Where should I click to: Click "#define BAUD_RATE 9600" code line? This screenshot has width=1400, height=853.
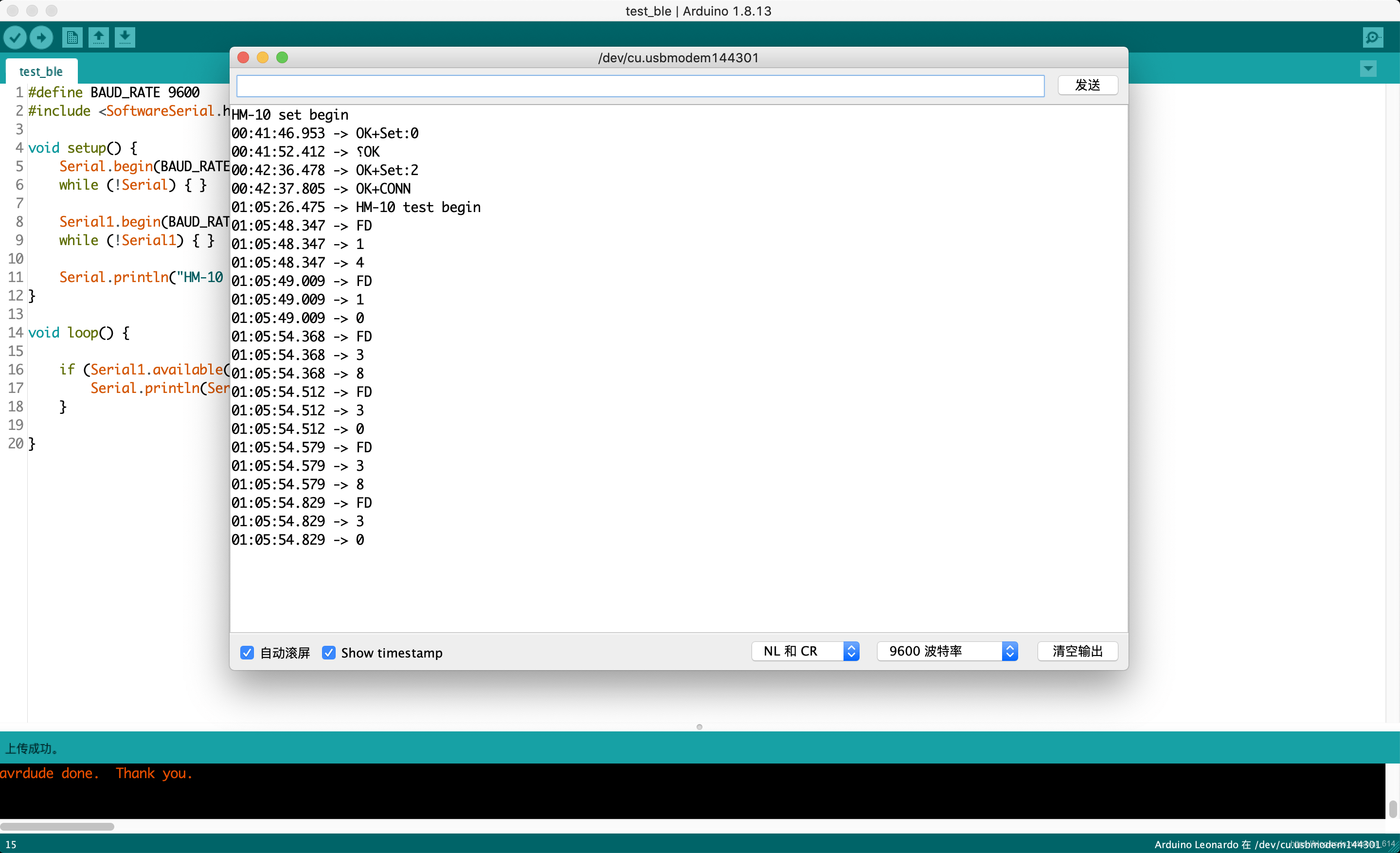[114, 92]
